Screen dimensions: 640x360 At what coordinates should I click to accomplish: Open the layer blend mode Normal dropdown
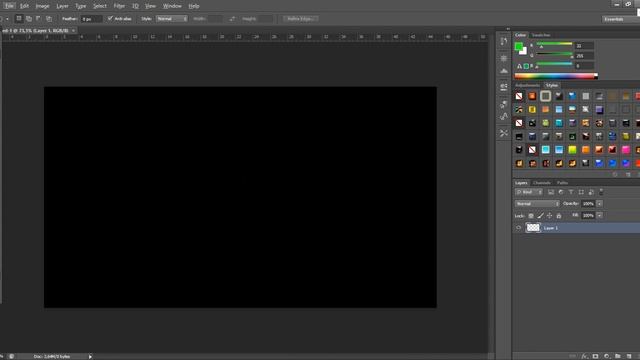pyautogui.click(x=537, y=204)
